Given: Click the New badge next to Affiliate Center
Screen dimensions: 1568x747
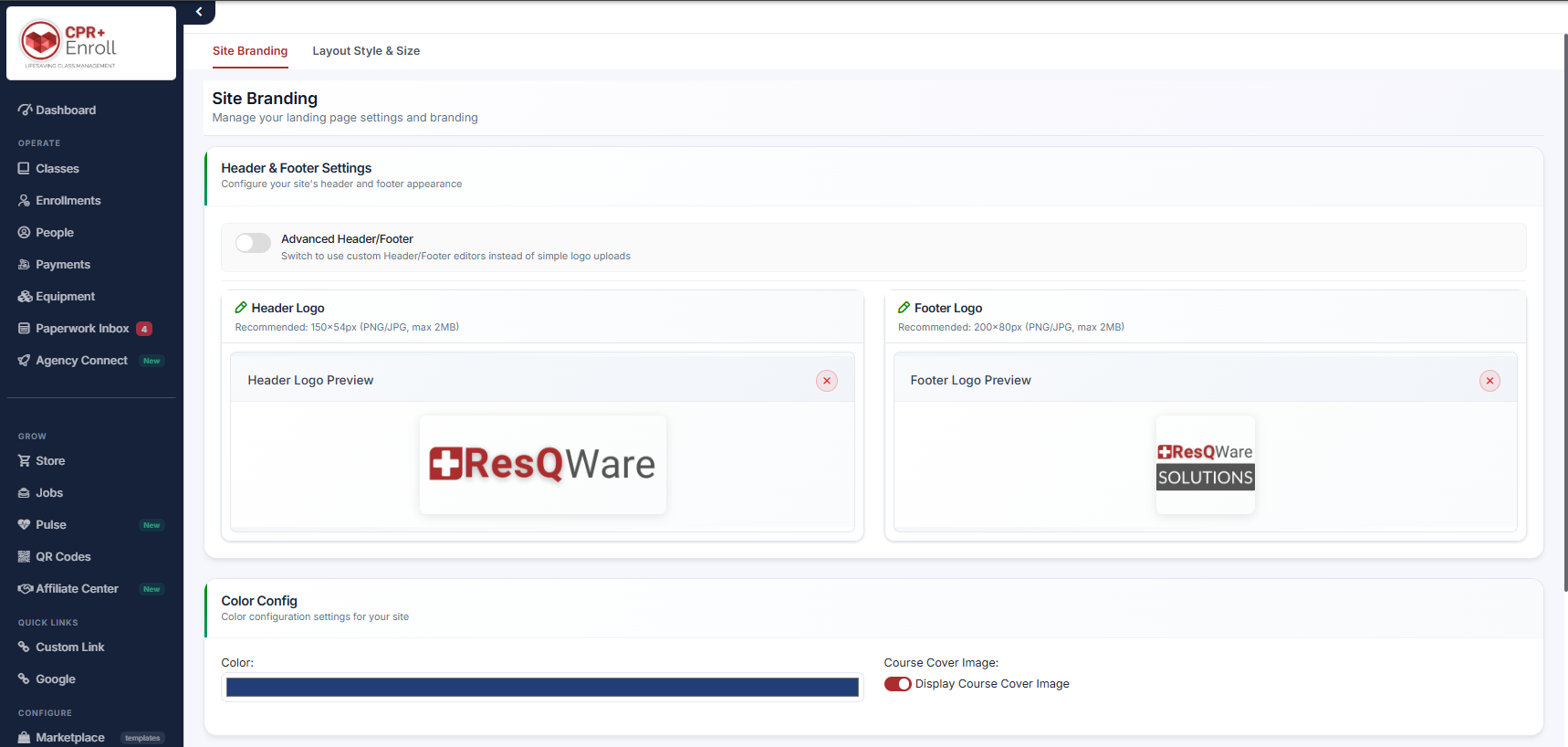Looking at the screenshot, I should [152, 589].
